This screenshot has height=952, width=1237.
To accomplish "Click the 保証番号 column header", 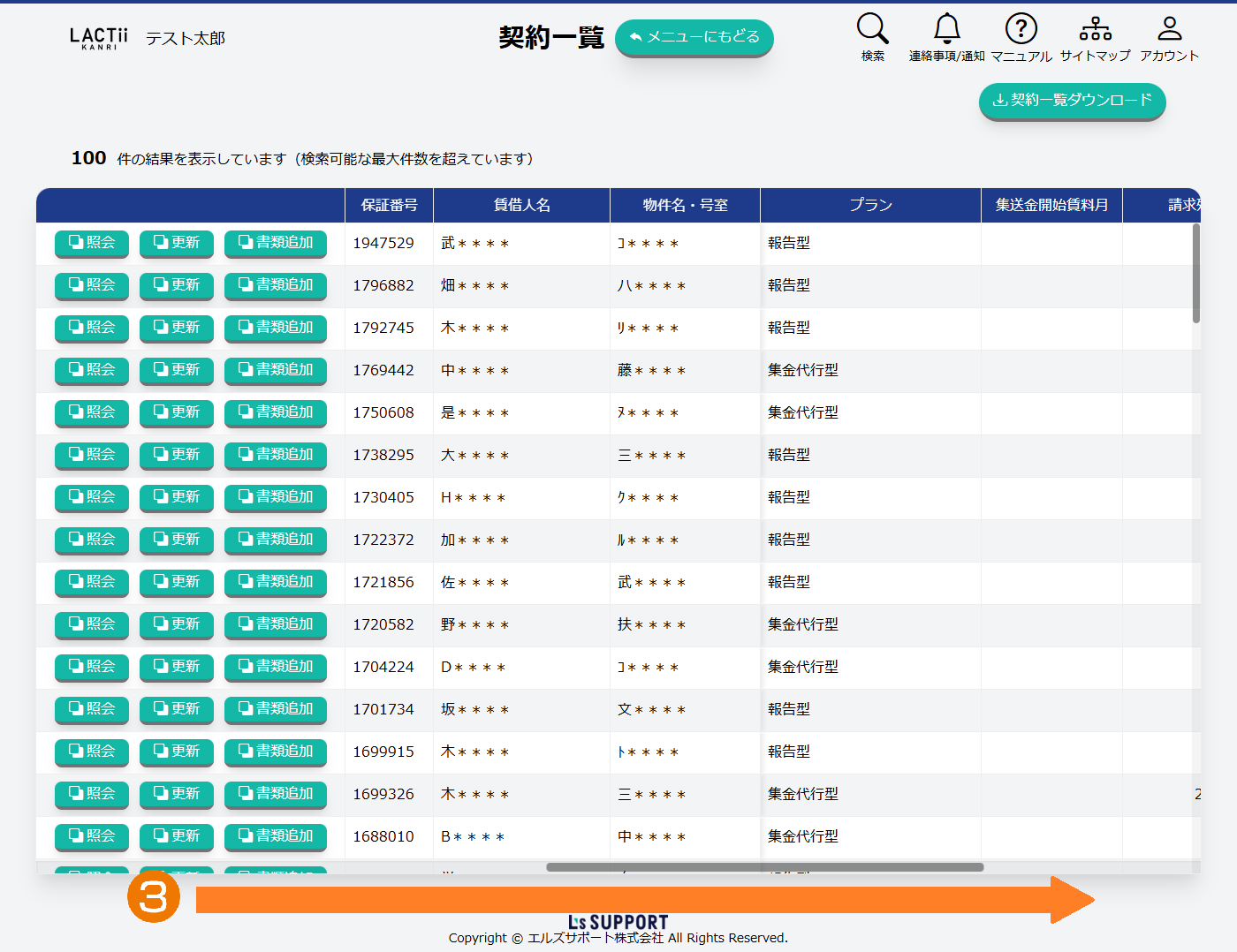I will [389, 205].
